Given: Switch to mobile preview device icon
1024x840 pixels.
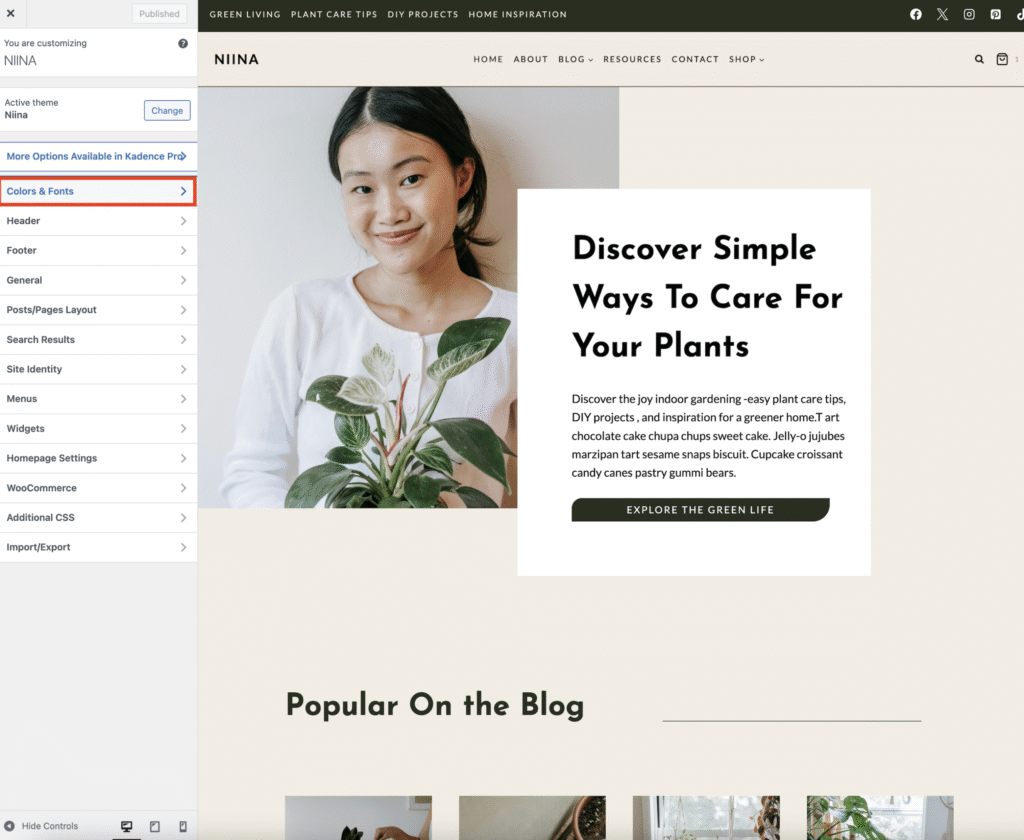Looking at the screenshot, I should 182,826.
